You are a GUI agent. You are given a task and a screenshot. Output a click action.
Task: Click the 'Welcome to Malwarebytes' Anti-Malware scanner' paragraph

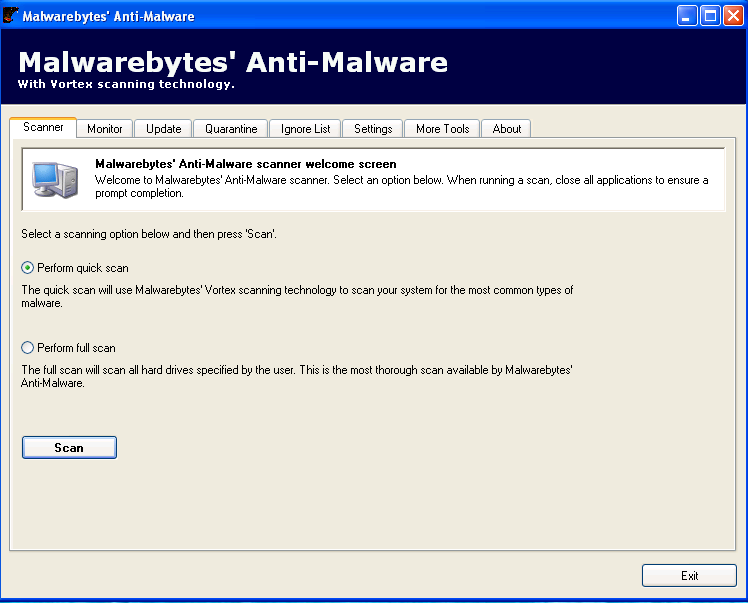click(x=402, y=187)
